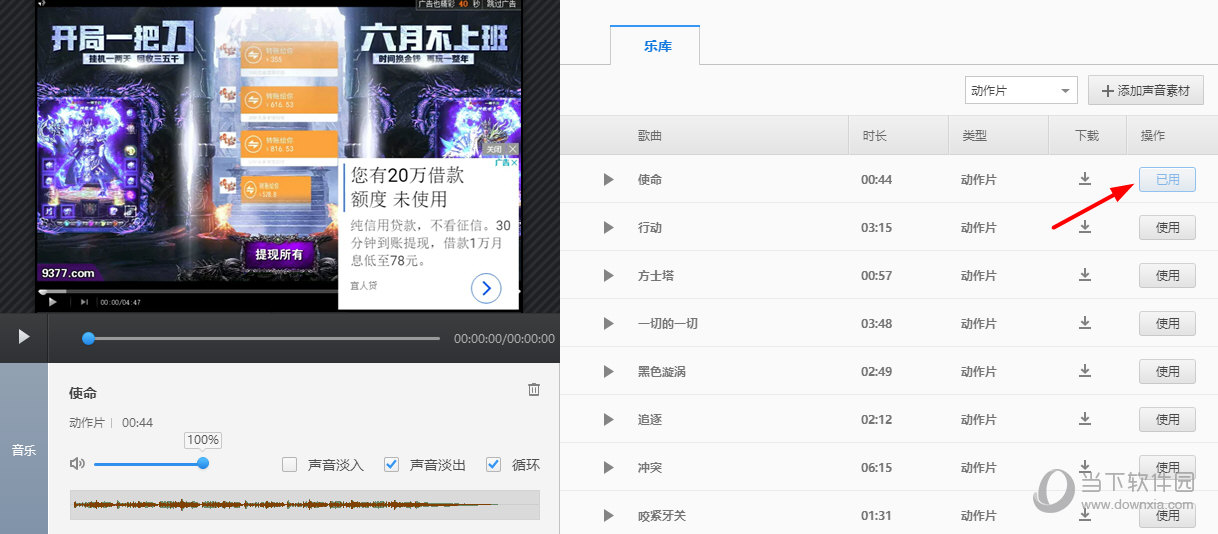Delete the 使命 music clip

534,390
